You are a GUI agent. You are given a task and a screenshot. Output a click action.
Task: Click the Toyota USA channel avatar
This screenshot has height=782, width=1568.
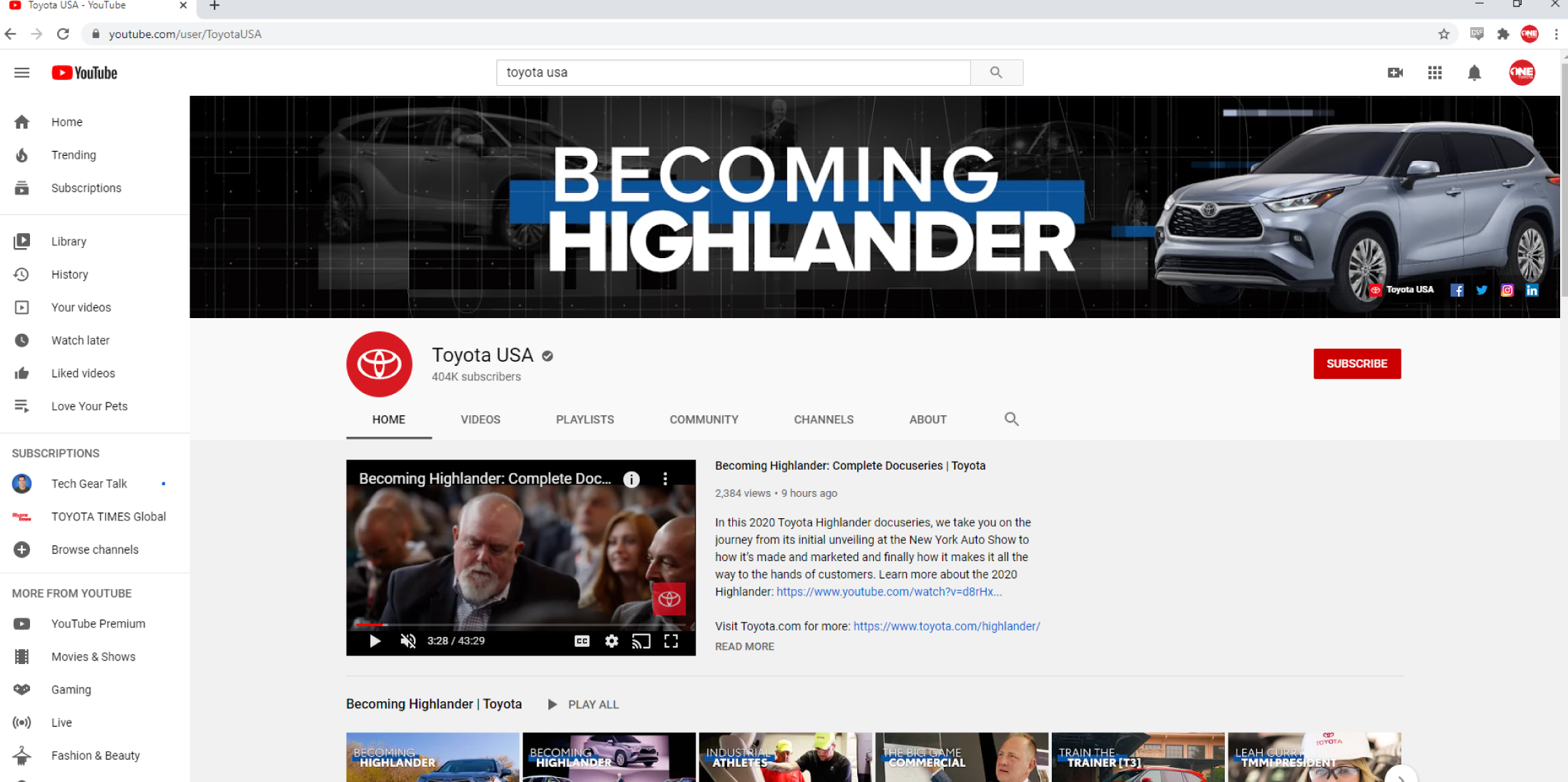(x=379, y=364)
